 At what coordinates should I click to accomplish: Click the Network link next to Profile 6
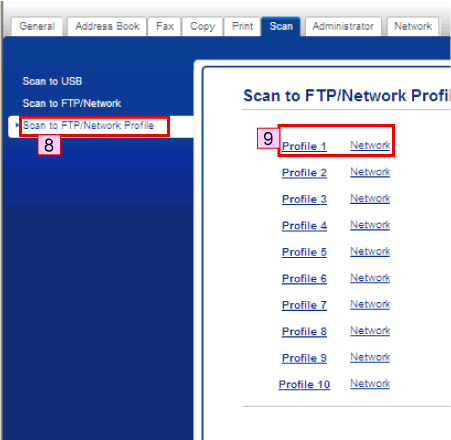coord(370,278)
